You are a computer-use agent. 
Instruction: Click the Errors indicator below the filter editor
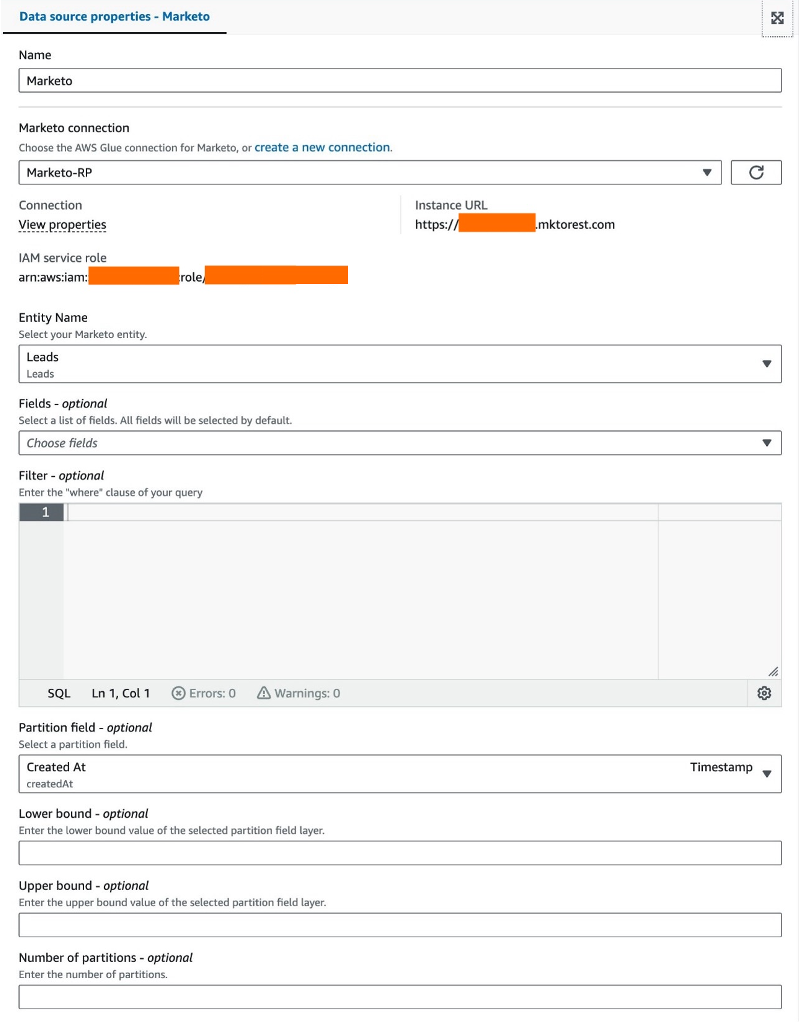(201, 692)
